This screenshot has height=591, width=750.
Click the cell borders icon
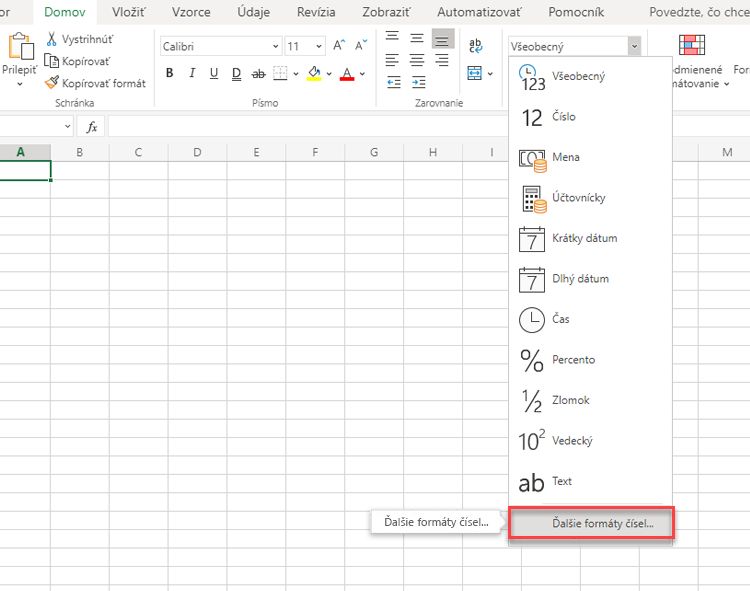(280, 73)
